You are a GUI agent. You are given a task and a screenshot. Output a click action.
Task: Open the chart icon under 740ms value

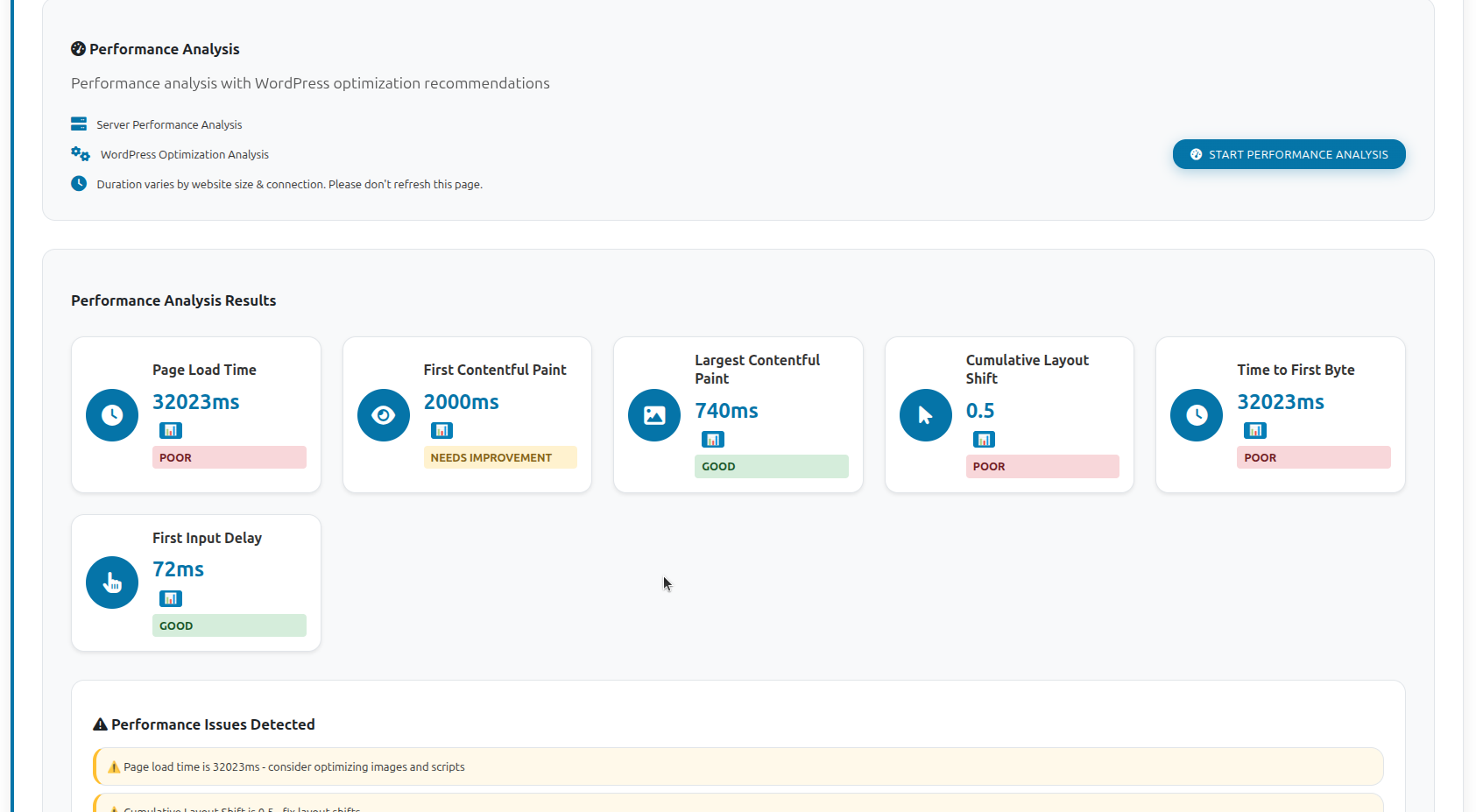coord(713,440)
